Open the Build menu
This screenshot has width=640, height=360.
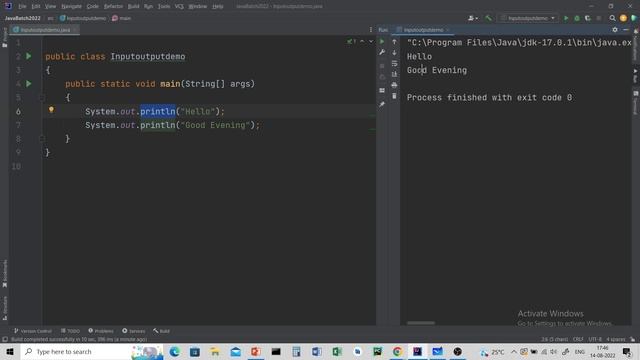coord(133,7)
